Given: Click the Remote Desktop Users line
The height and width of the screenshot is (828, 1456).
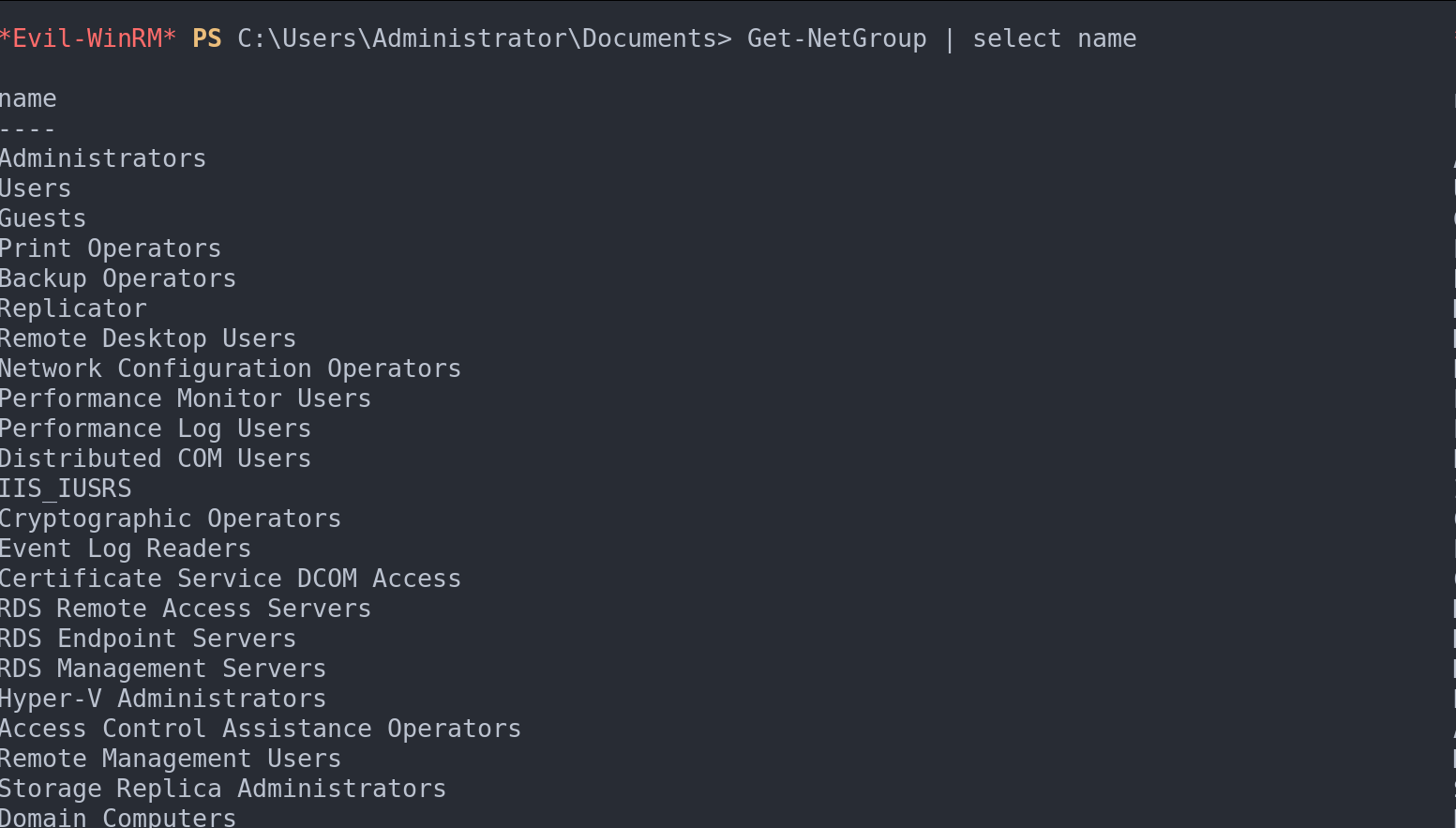Looking at the screenshot, I should pos(148,339).
